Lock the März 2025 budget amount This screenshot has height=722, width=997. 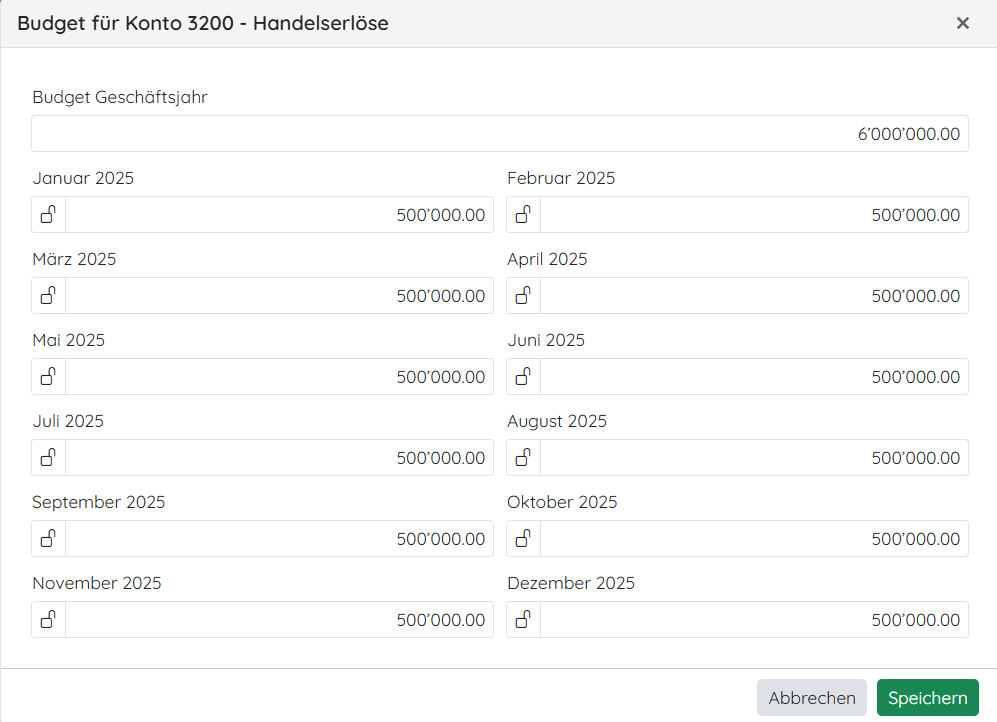pos(48,295)
